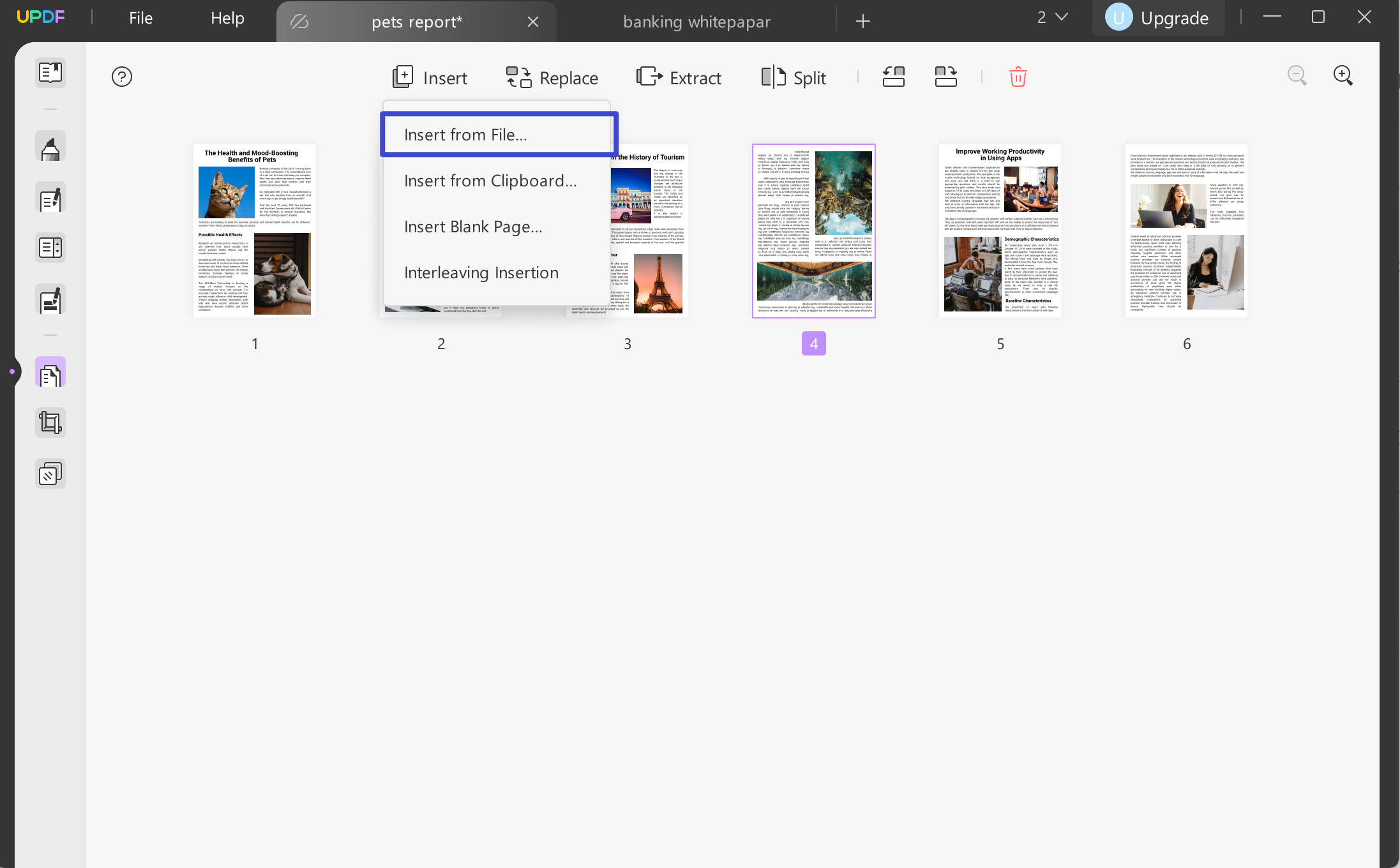Choose Insert from File option
Image resolution: width=1400 pixels, height=868 pixels.
coord(465,135)
